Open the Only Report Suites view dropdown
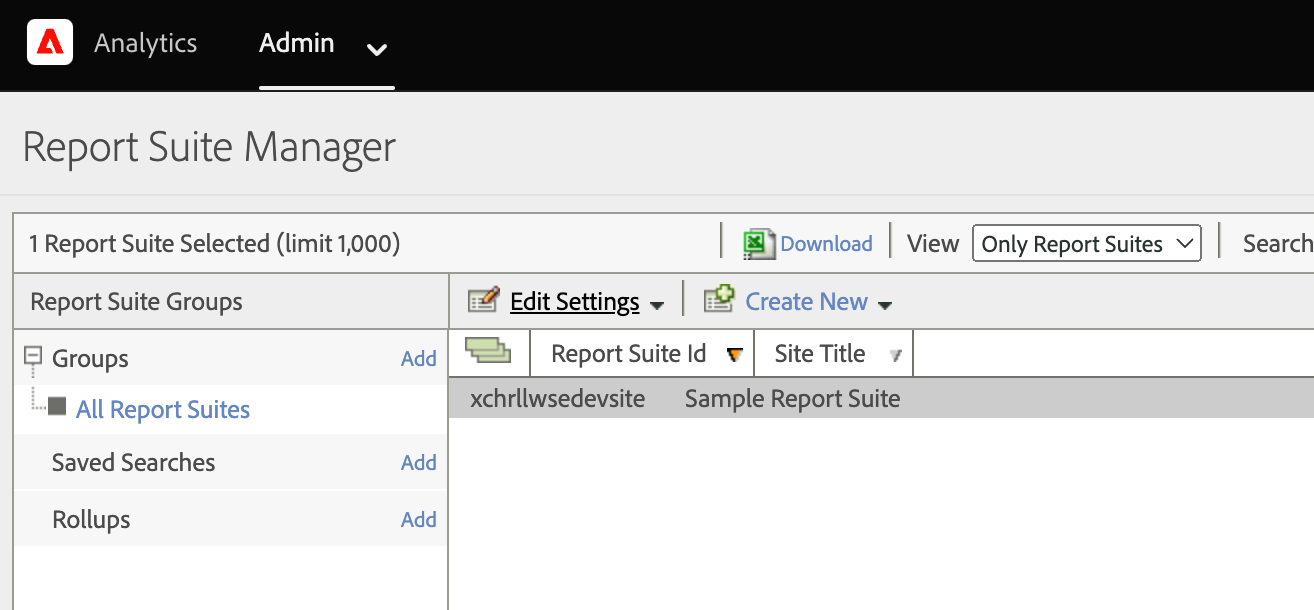Viewport: 1314px width, 610px height. (x=1085, y=244)
